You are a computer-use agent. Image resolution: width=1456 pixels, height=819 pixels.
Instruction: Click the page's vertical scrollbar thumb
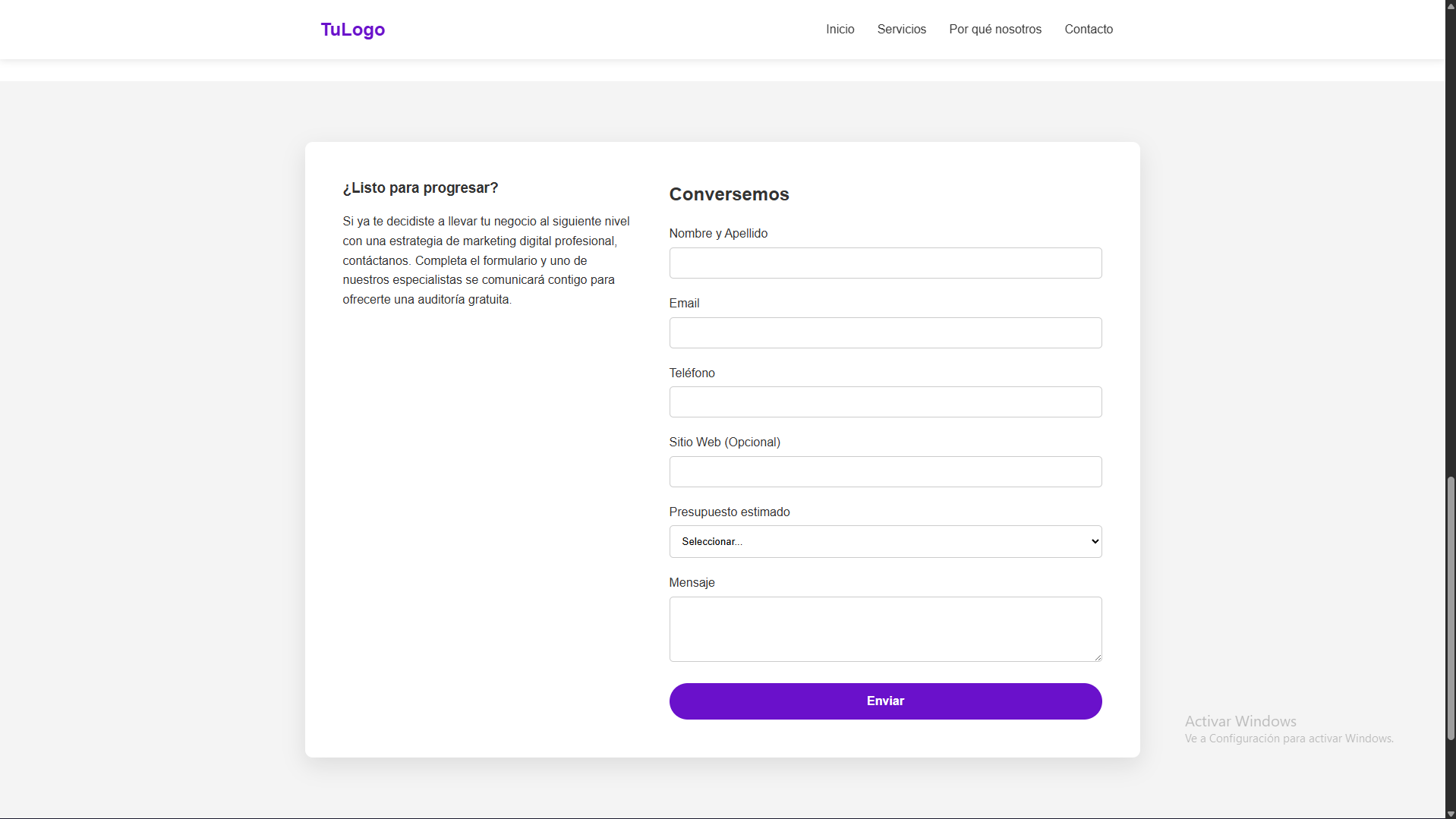tap(1450, 607)
